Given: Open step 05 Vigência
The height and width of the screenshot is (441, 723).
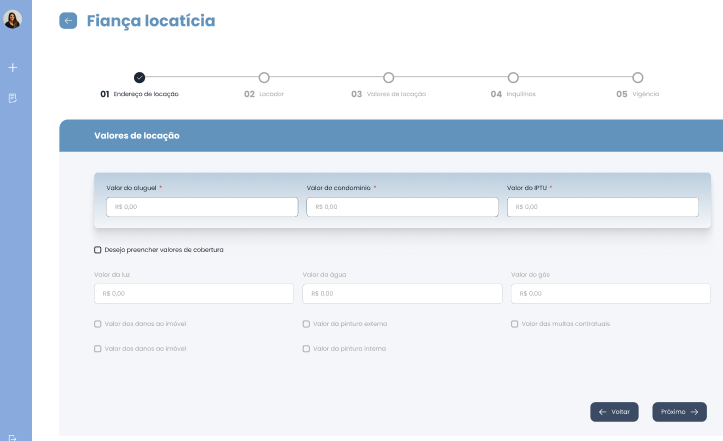Looking at the screenshot, I should click(637, 77).
